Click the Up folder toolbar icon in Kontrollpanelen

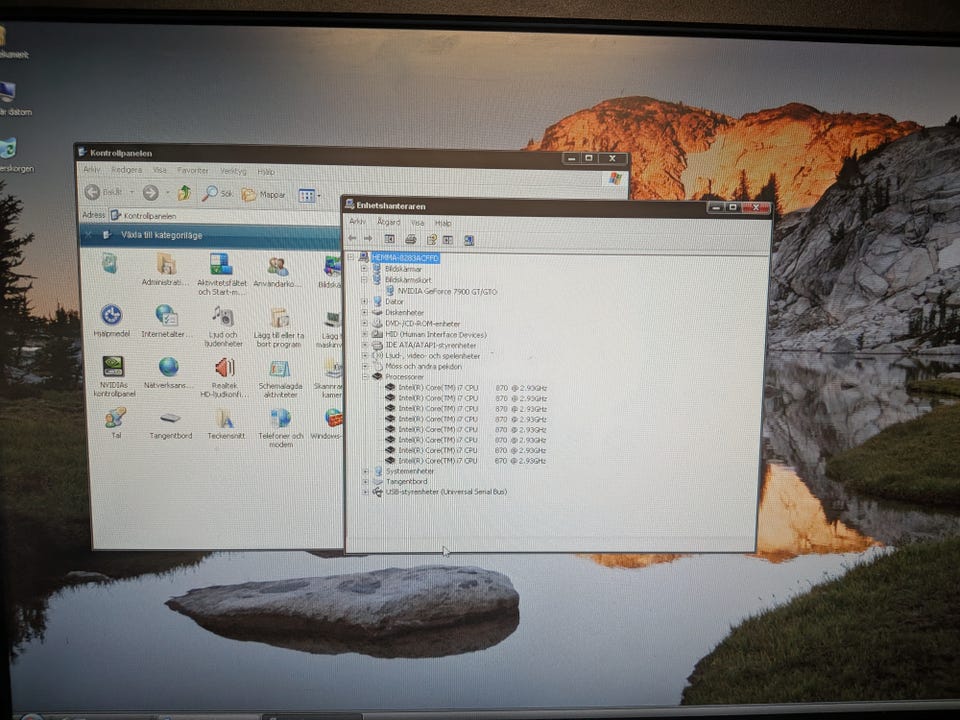coord(184,193)
